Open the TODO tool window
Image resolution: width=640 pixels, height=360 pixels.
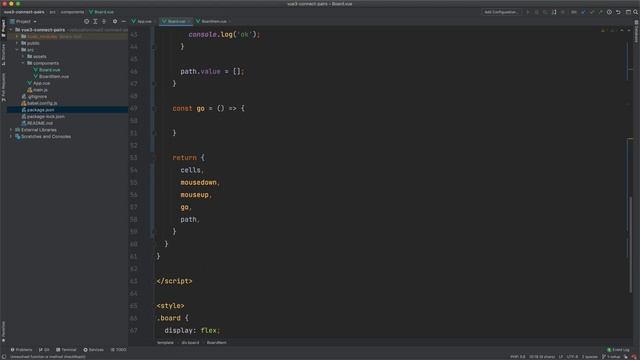(118, 350)
